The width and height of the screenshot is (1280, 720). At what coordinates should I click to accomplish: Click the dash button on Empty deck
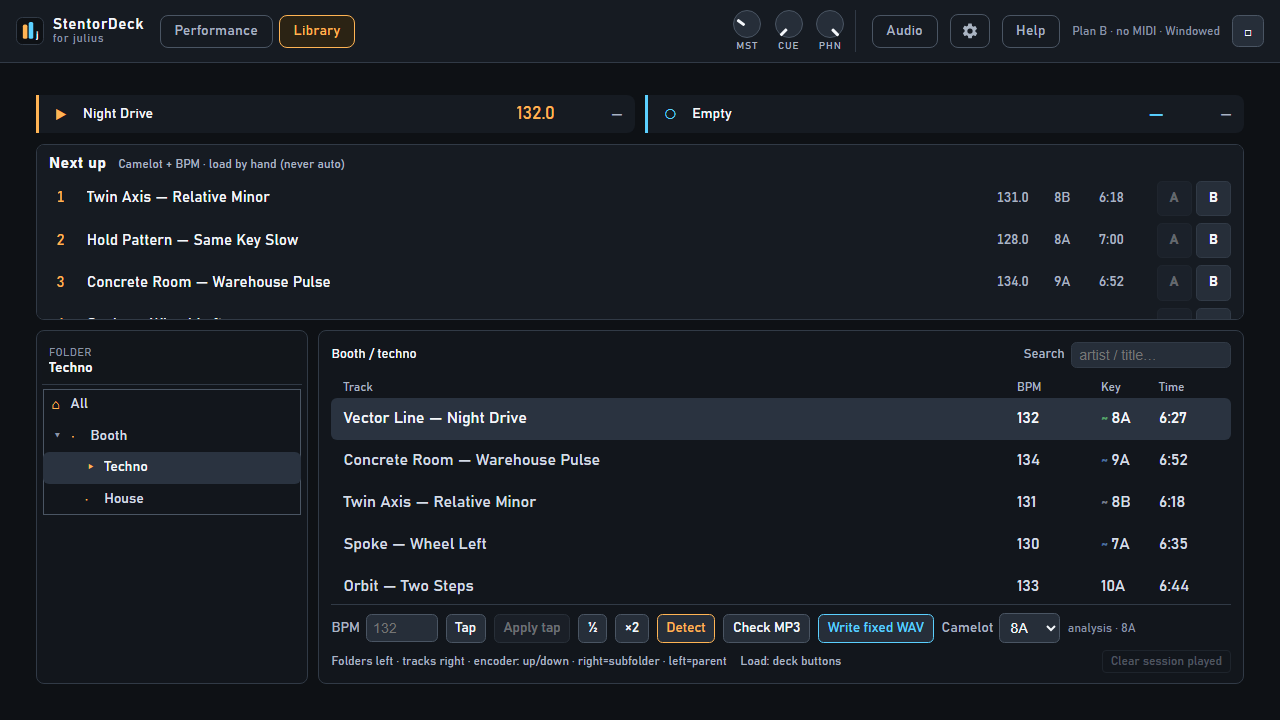pyautogui.click(x=1226, y=114)
